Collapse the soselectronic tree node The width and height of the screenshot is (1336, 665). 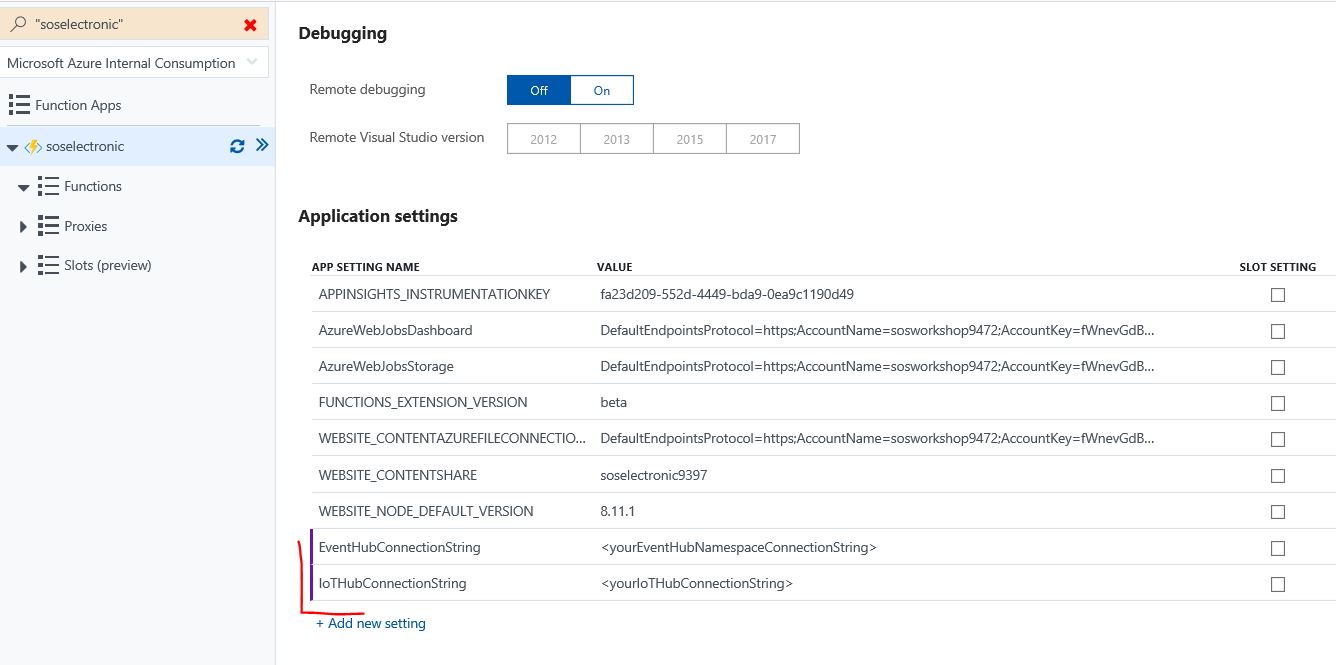pyautogui.click(x=12, y=147)
